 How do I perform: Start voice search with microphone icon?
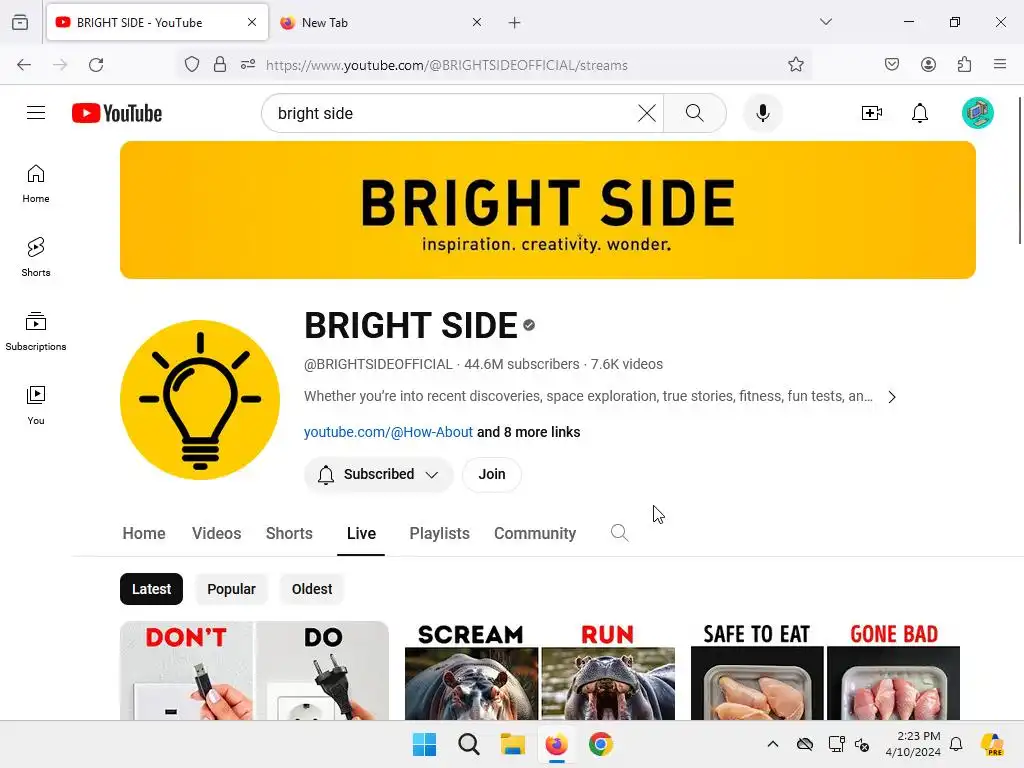[762, 113]
